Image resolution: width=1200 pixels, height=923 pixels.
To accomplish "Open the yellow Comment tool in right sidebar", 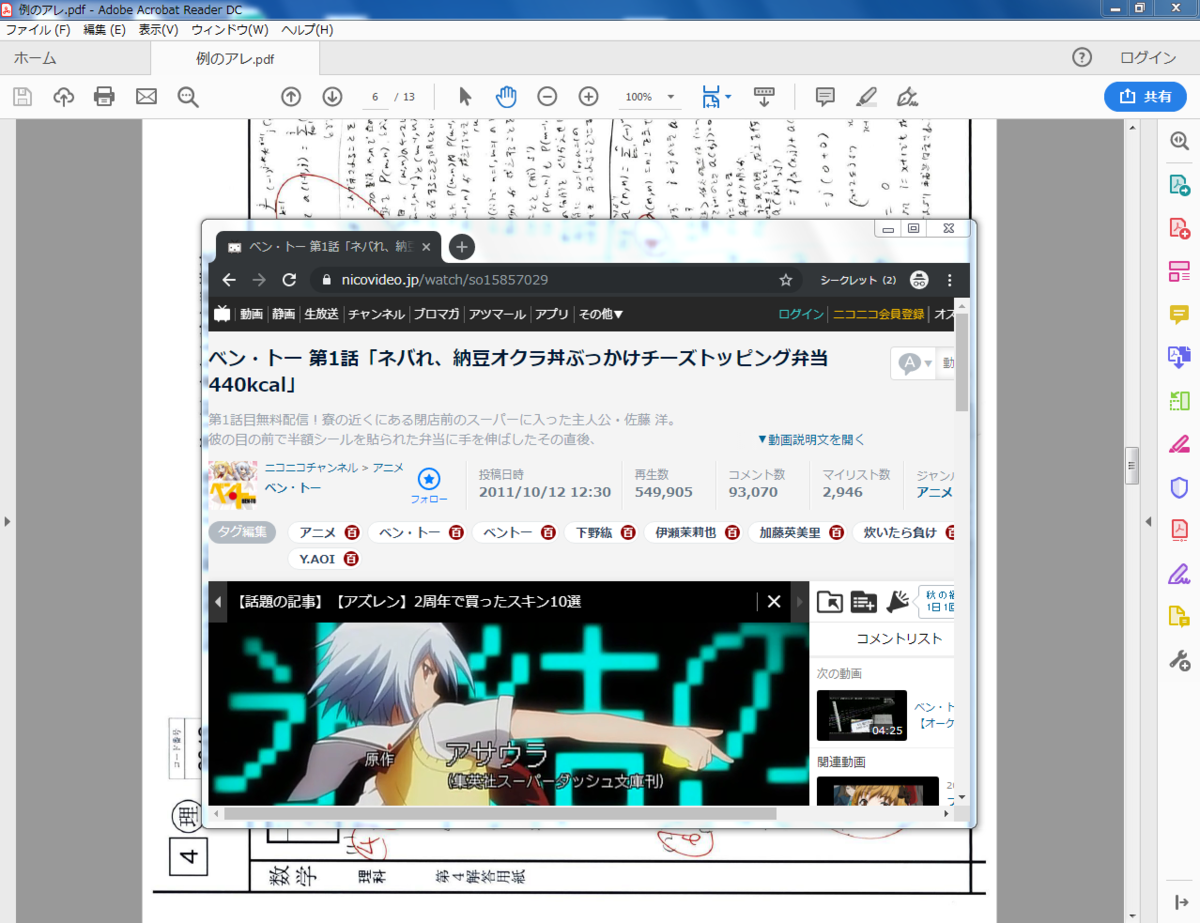I will click(1179, 314).
